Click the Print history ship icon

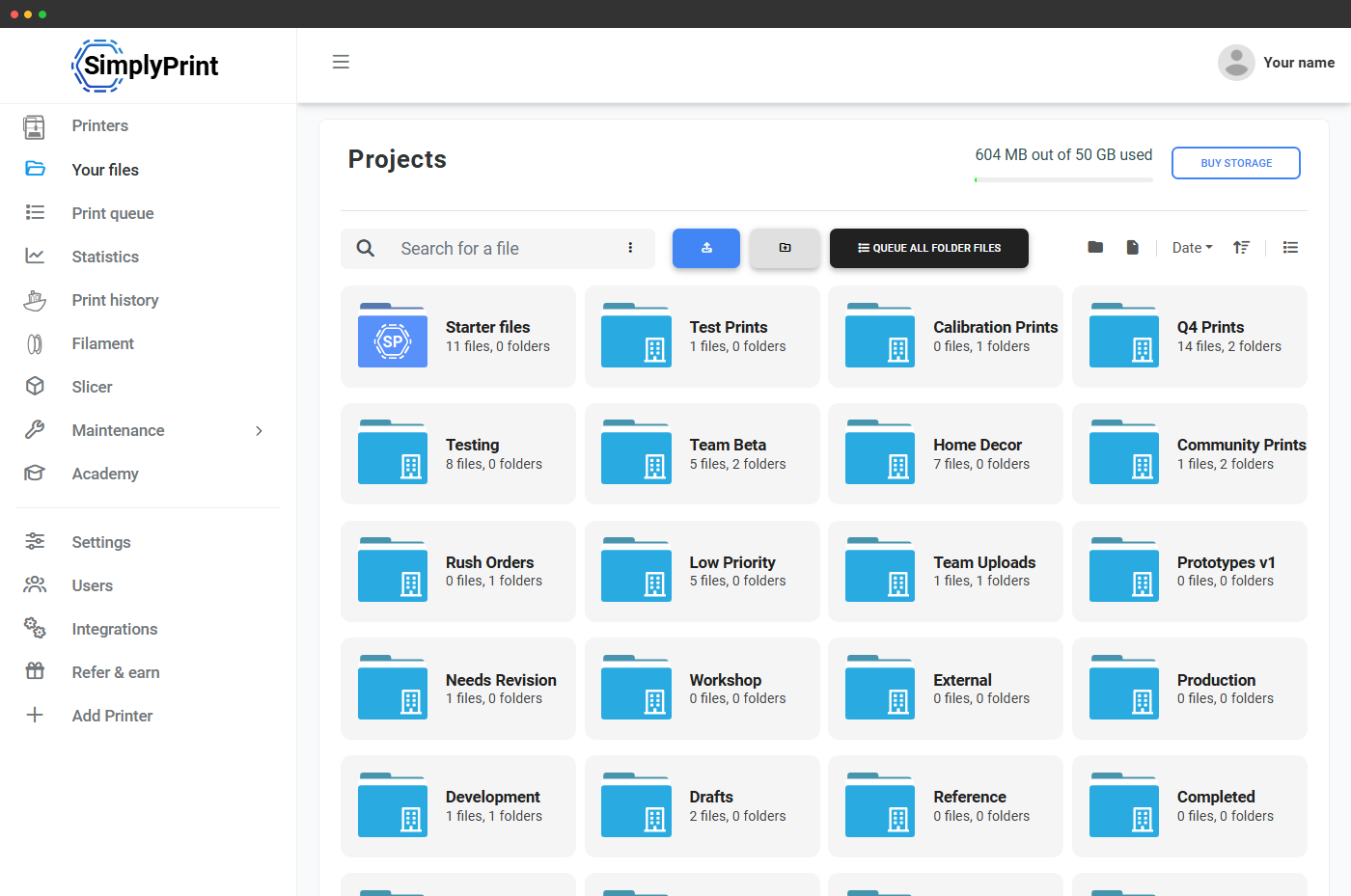coord(35,300)
